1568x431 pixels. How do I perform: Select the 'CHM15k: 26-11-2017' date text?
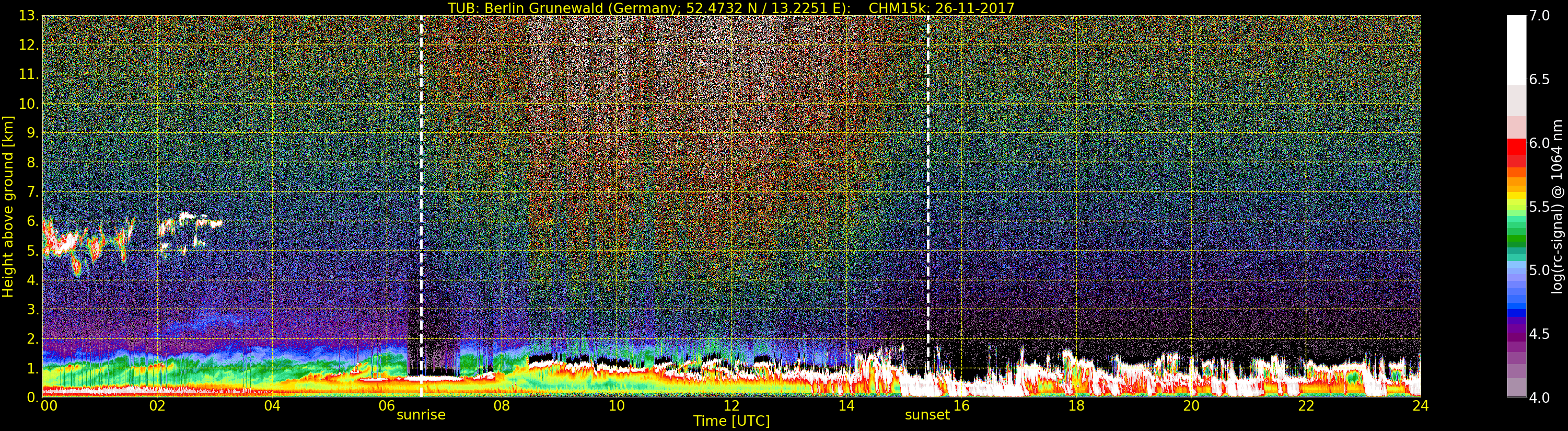(942, 8)
